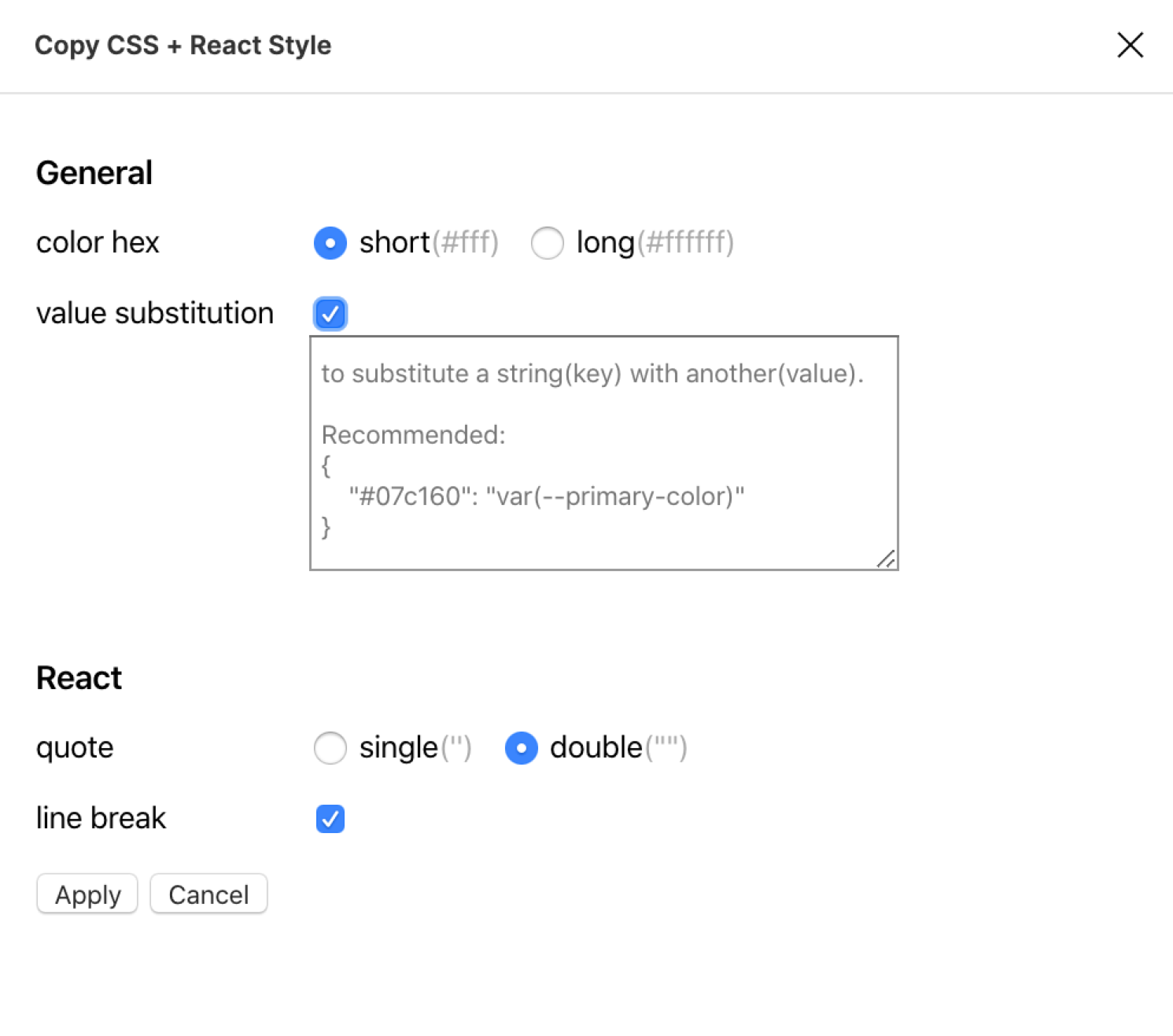The height and width of the screenshot is (1036, 1173).
Task: Click the "quote" label text
Action: (x=75, y=748)
